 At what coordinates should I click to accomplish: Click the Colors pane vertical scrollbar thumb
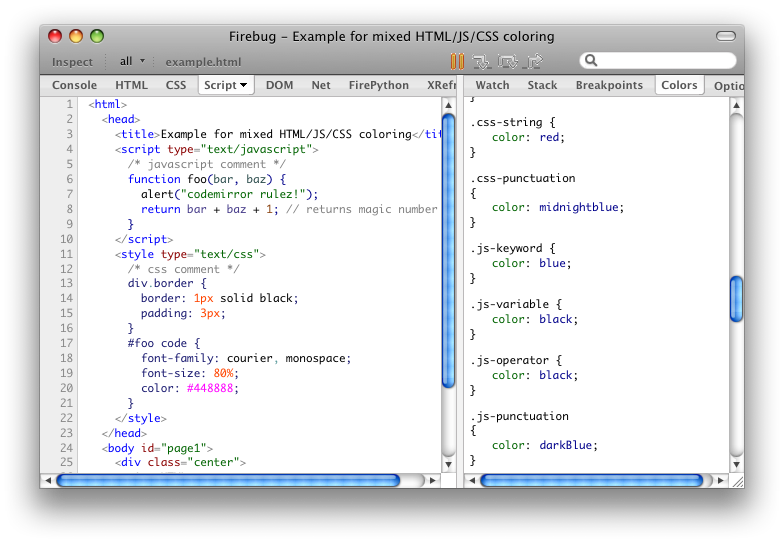click(736, 298)
